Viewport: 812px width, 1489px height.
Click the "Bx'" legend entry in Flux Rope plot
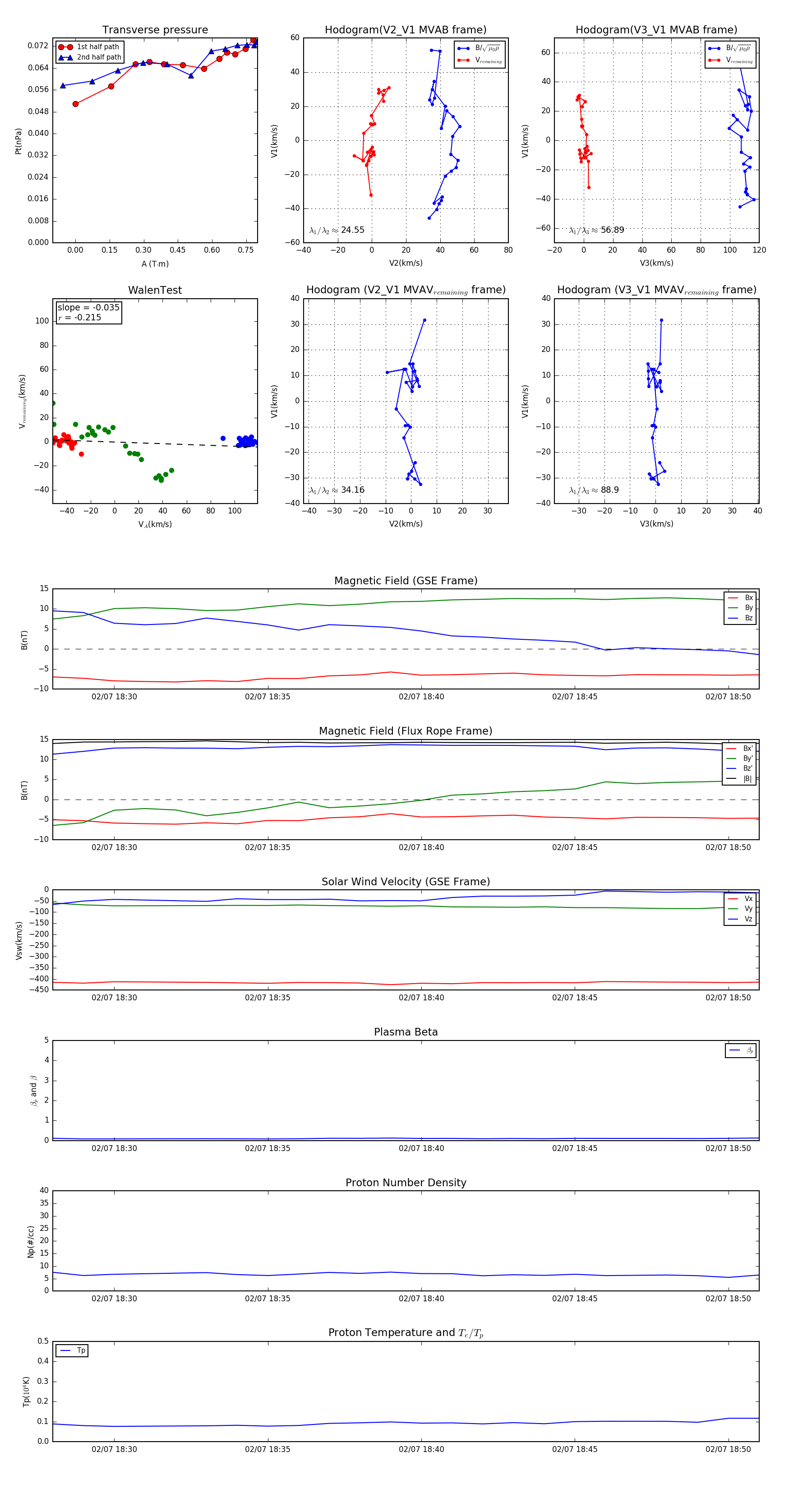click(740, 749)
